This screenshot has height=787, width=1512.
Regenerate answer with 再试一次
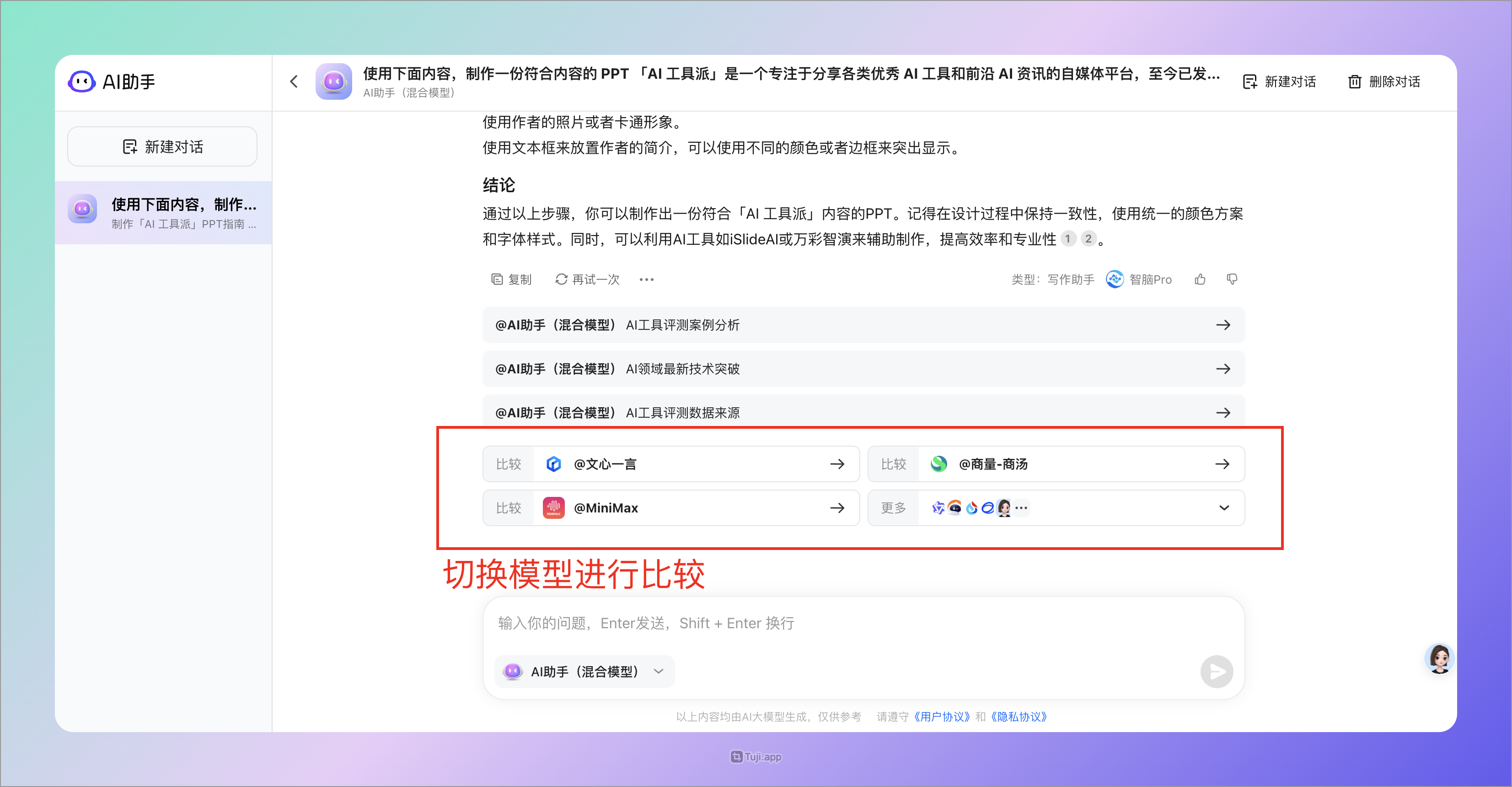click(587, 280)
